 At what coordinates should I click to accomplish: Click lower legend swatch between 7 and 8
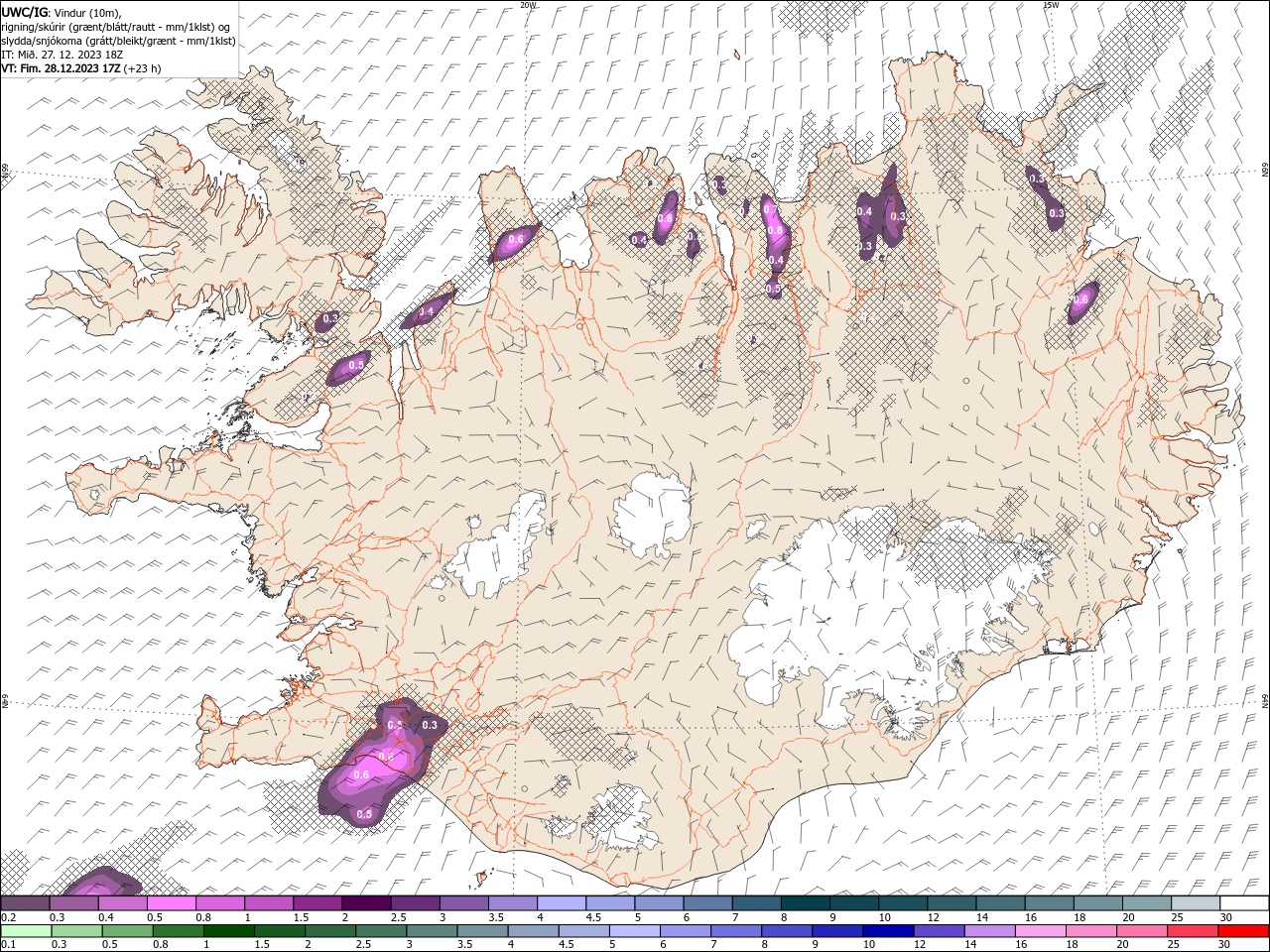[735, 931]
